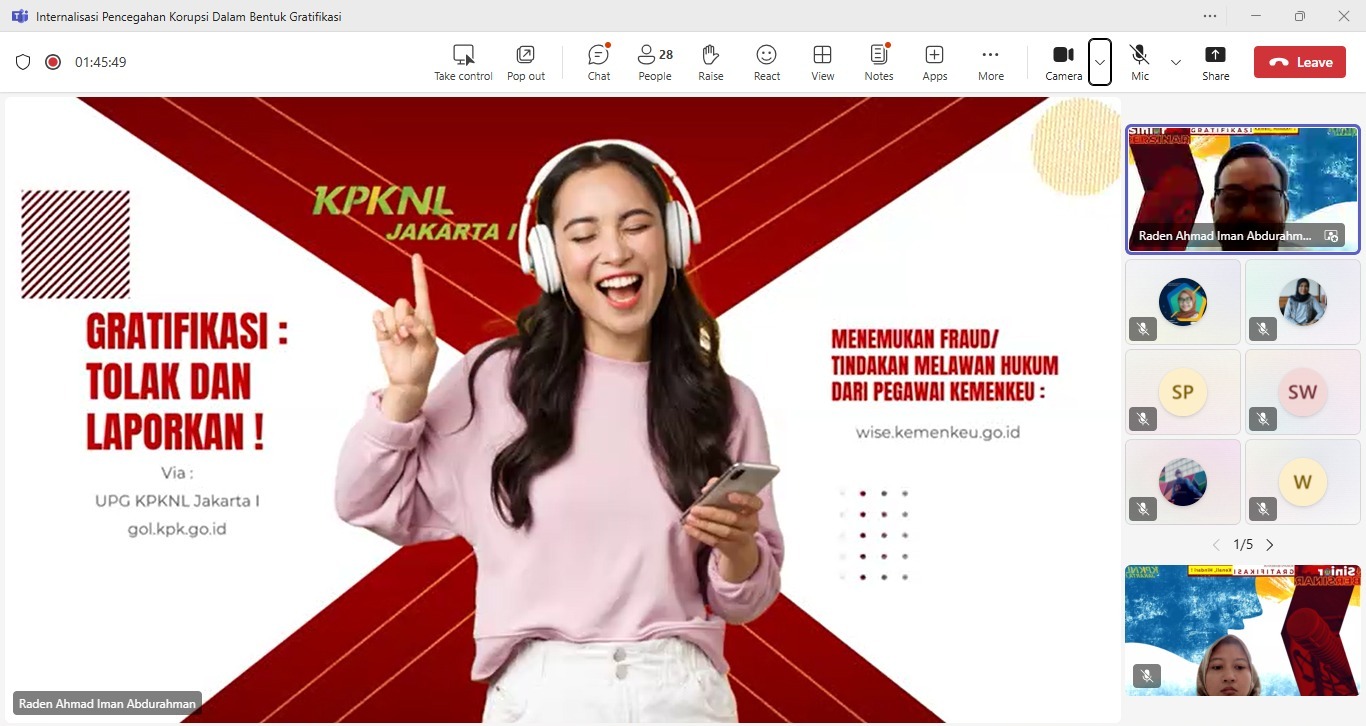Open the Chat panel
The height and width of the screenshot is (726, 1366).
pyautogui.click(x=598, y=61)
